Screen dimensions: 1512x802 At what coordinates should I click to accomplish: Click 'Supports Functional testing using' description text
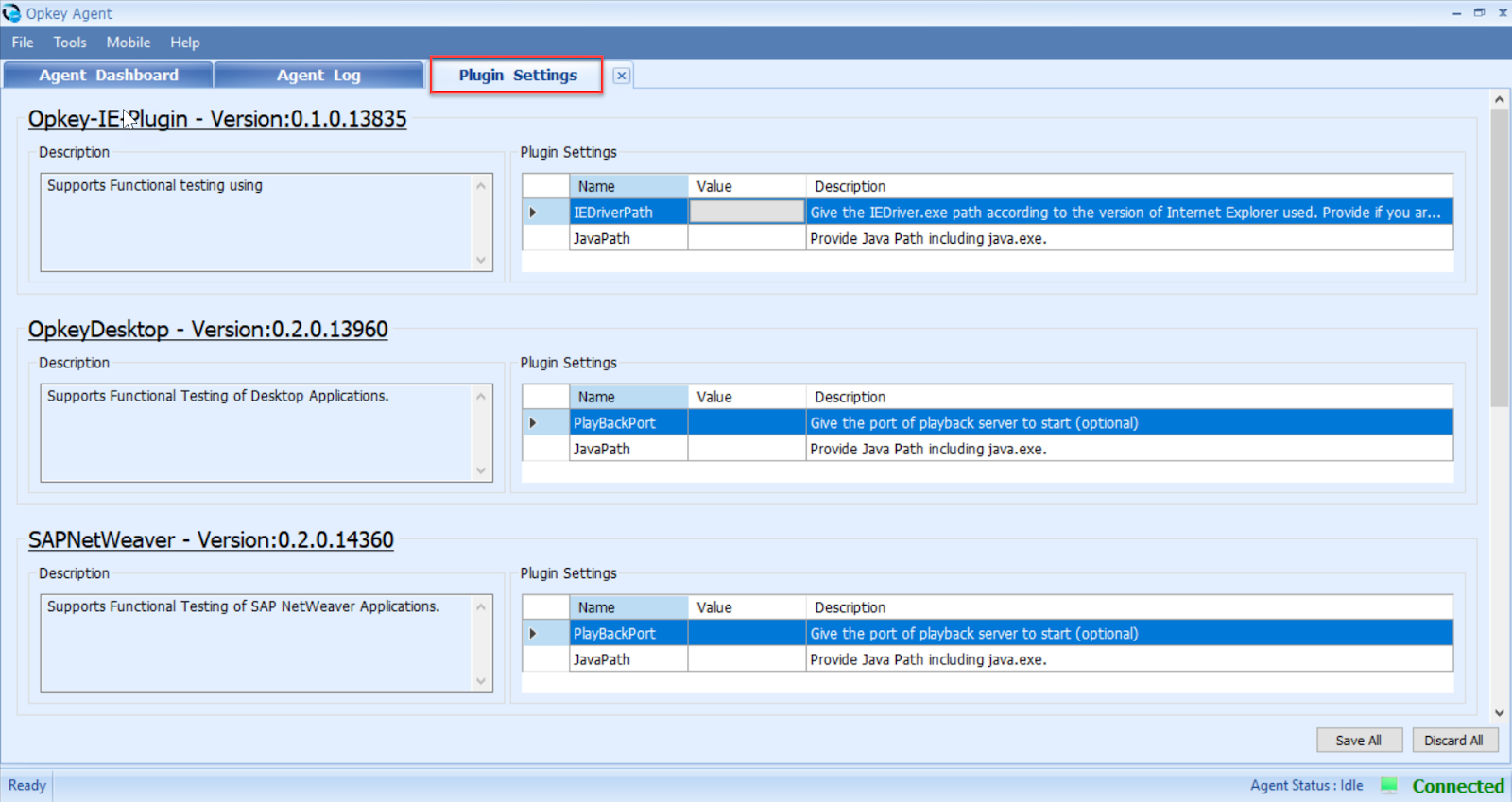(x=155, y=185)
